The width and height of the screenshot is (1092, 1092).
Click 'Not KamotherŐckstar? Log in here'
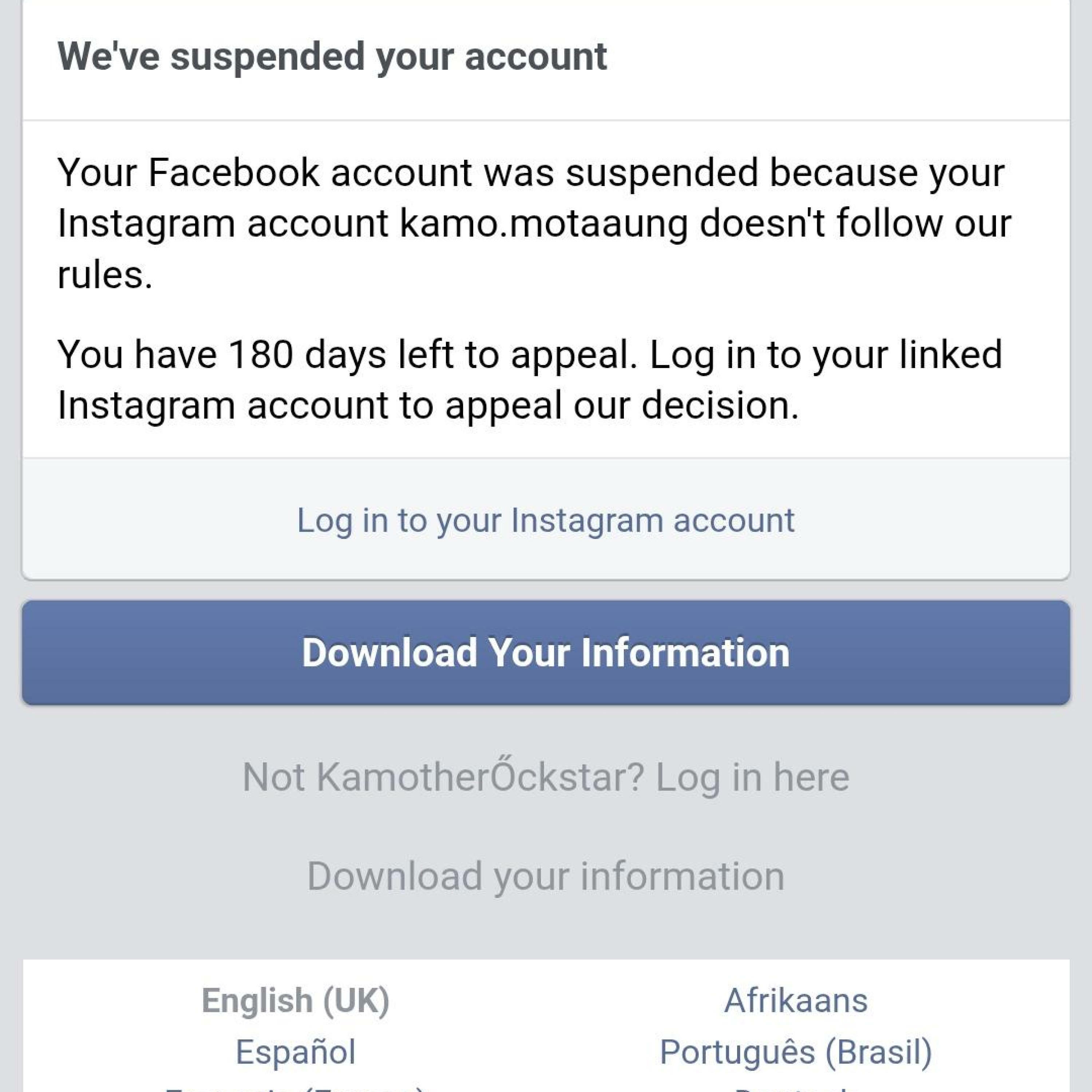coord(545,777)
